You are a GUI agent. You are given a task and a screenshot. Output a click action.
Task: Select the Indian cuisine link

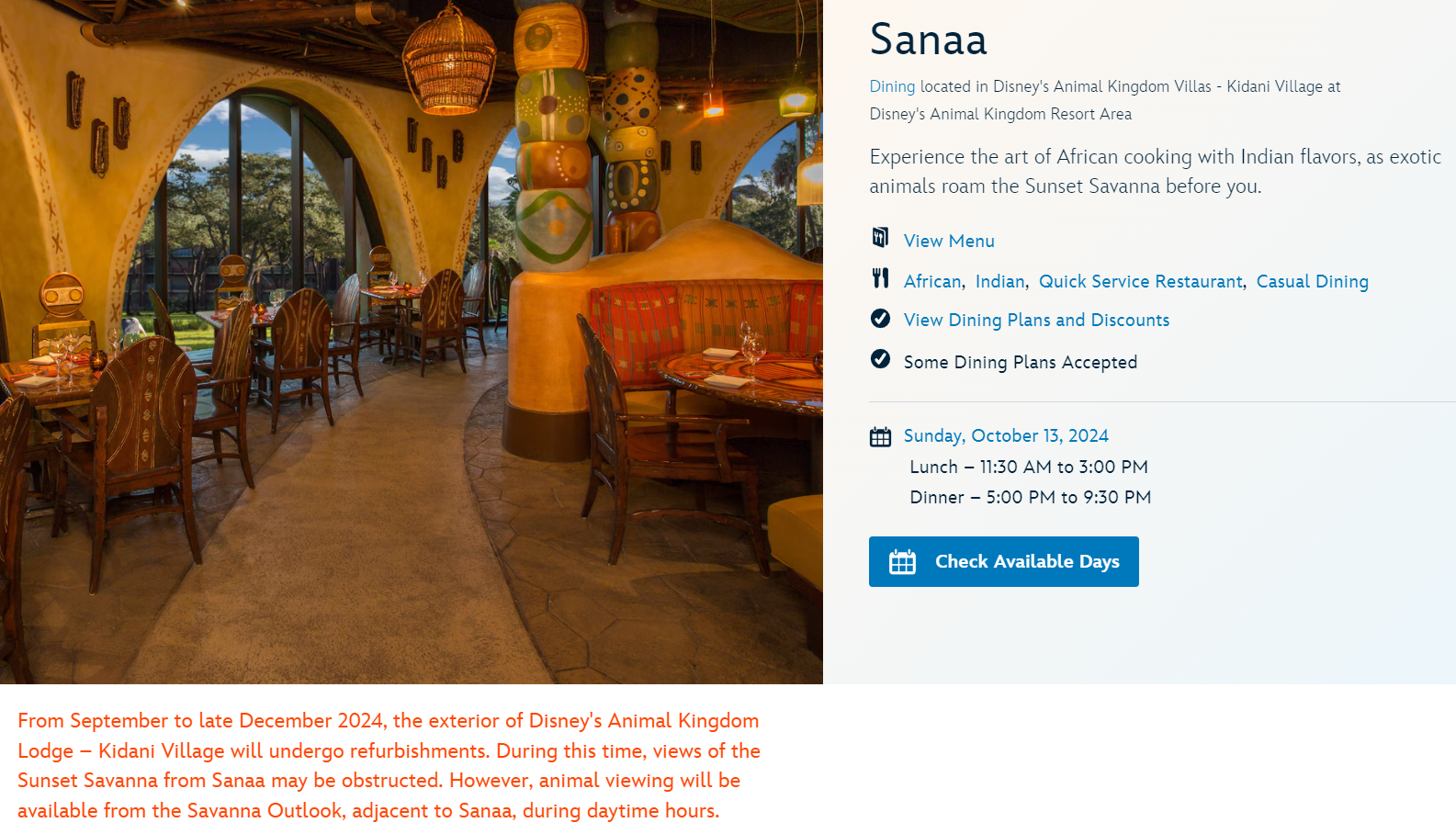(999, 282)
